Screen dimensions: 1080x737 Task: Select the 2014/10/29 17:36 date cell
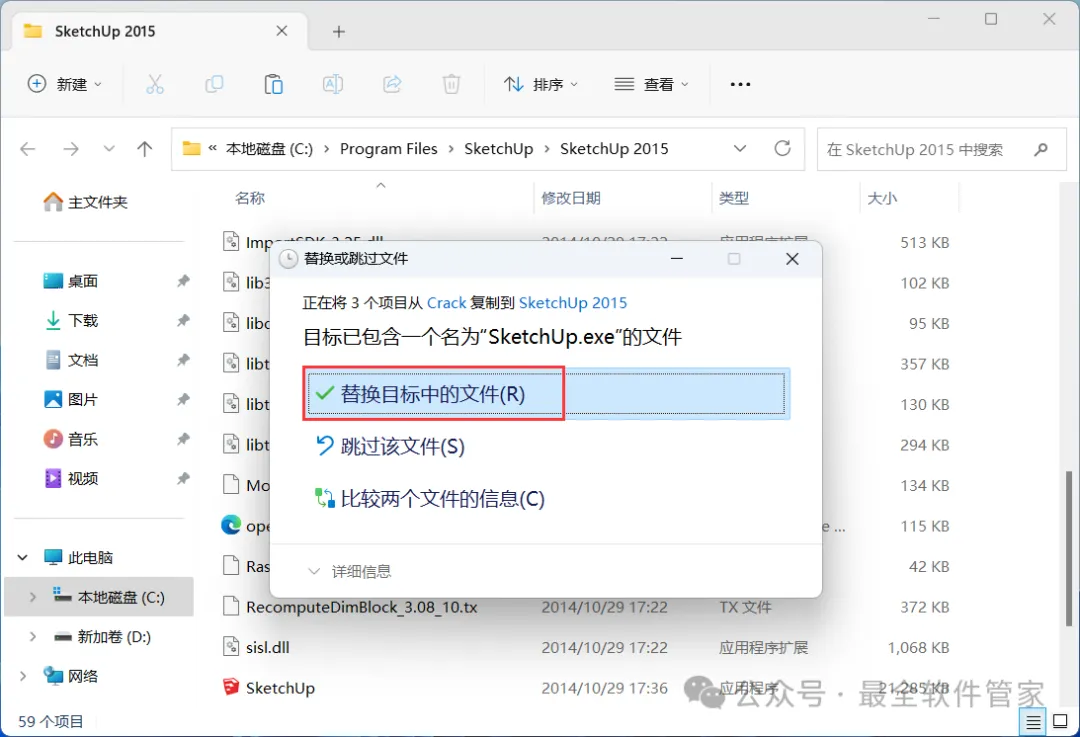pos(604,688)
